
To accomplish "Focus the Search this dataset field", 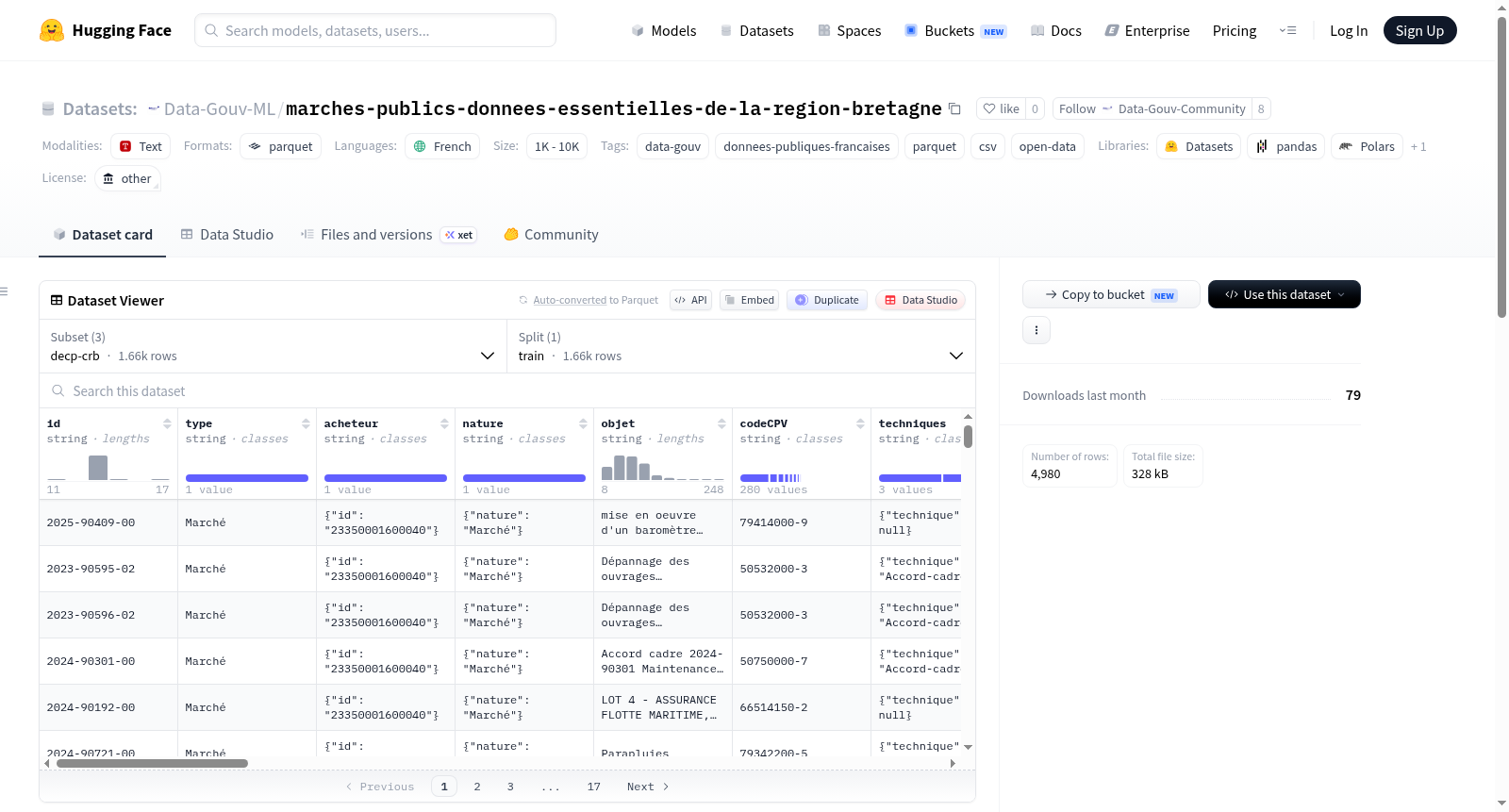I will pyautogui.click(x=507, y=390).
